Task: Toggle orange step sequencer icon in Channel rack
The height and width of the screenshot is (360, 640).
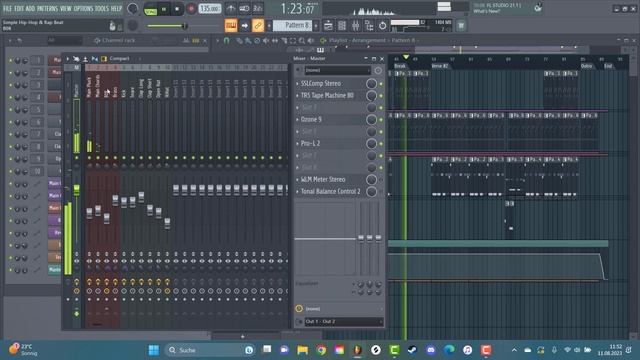Action: [x=196, y=40]
